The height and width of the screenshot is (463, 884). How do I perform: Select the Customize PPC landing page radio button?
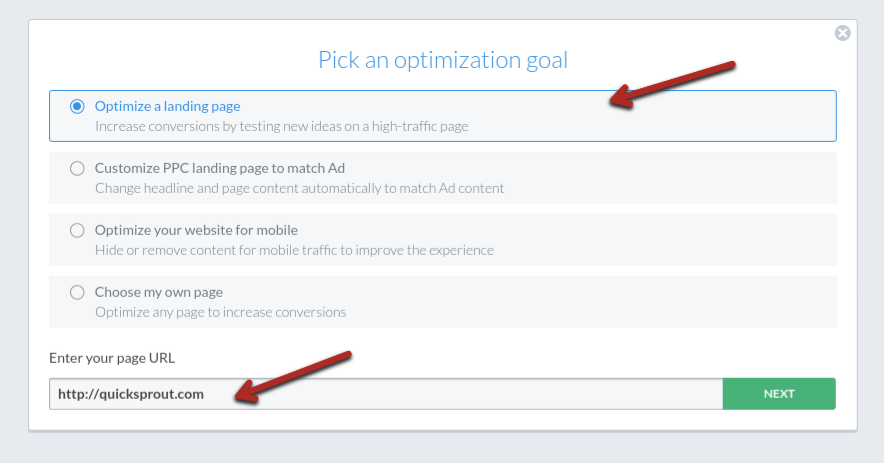[x=77, y=168]
